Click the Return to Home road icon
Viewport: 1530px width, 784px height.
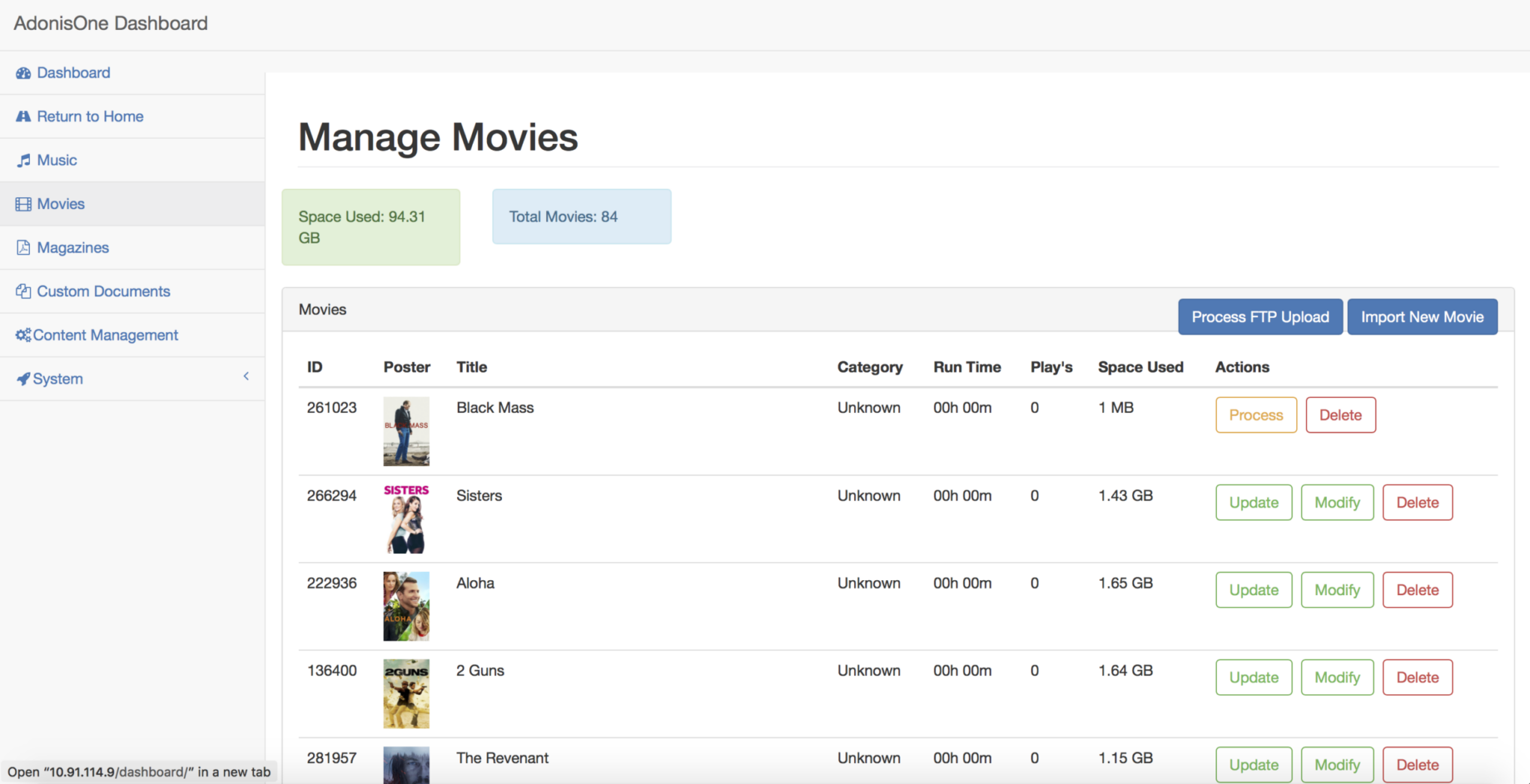23,116
